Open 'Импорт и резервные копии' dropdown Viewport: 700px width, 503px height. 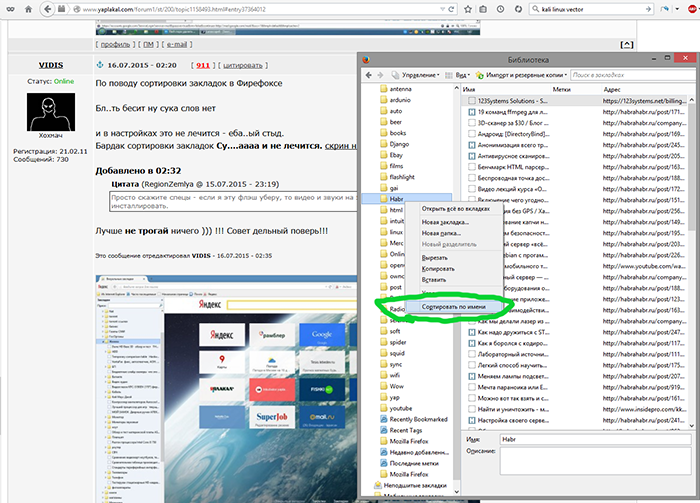pos(521,75)
